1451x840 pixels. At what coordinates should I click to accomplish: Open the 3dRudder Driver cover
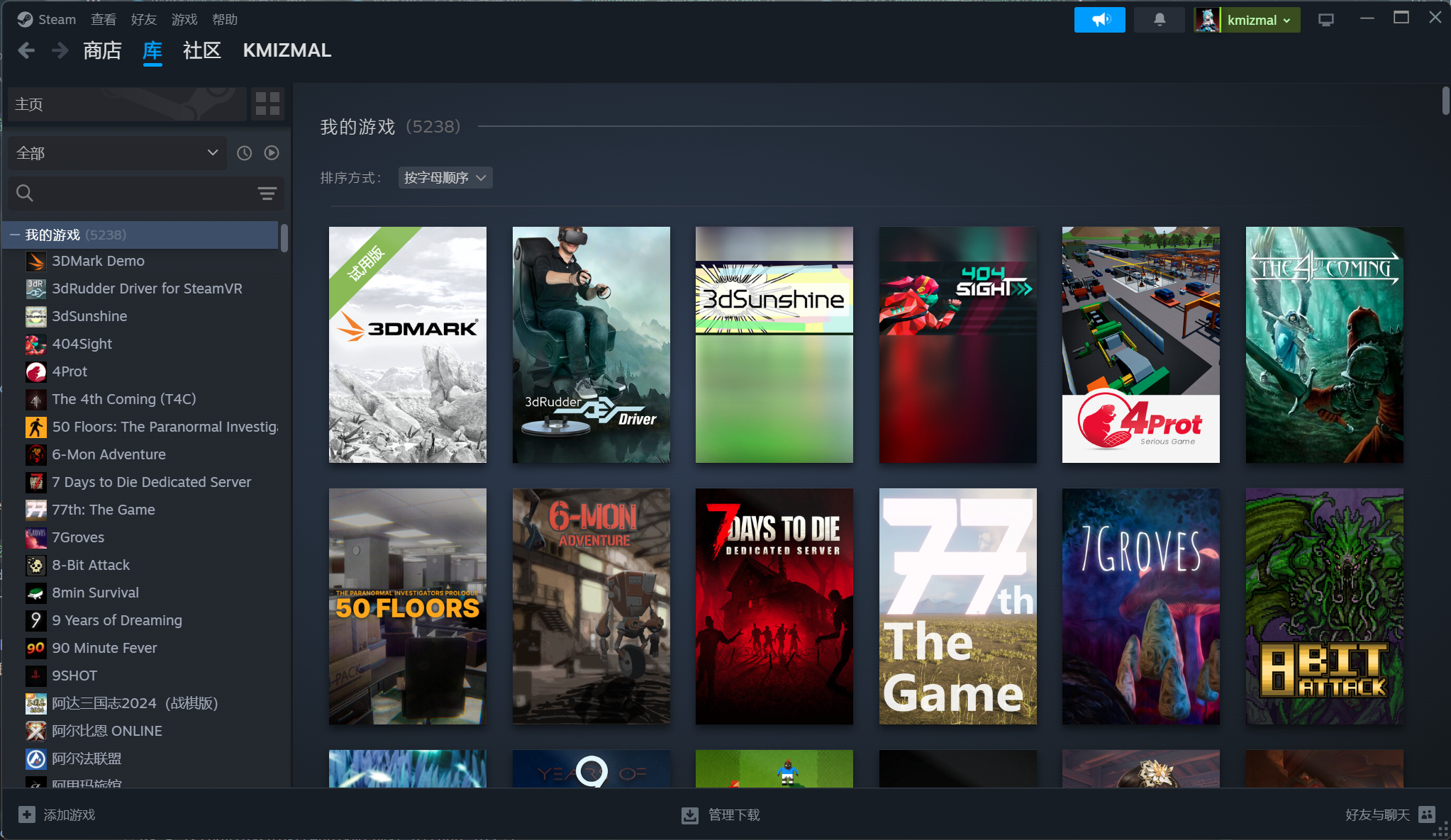click(591, 345)
